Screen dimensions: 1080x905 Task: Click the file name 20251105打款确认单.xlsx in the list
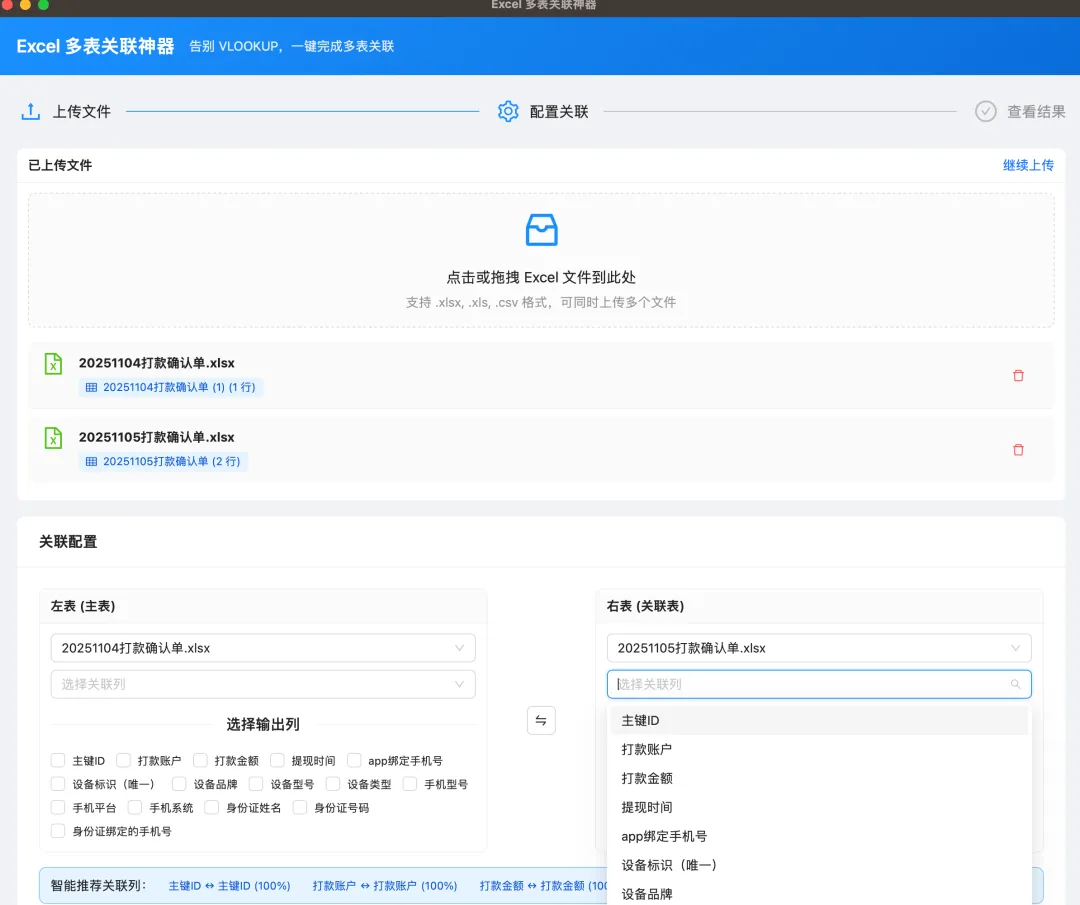[x=156, y=437]
